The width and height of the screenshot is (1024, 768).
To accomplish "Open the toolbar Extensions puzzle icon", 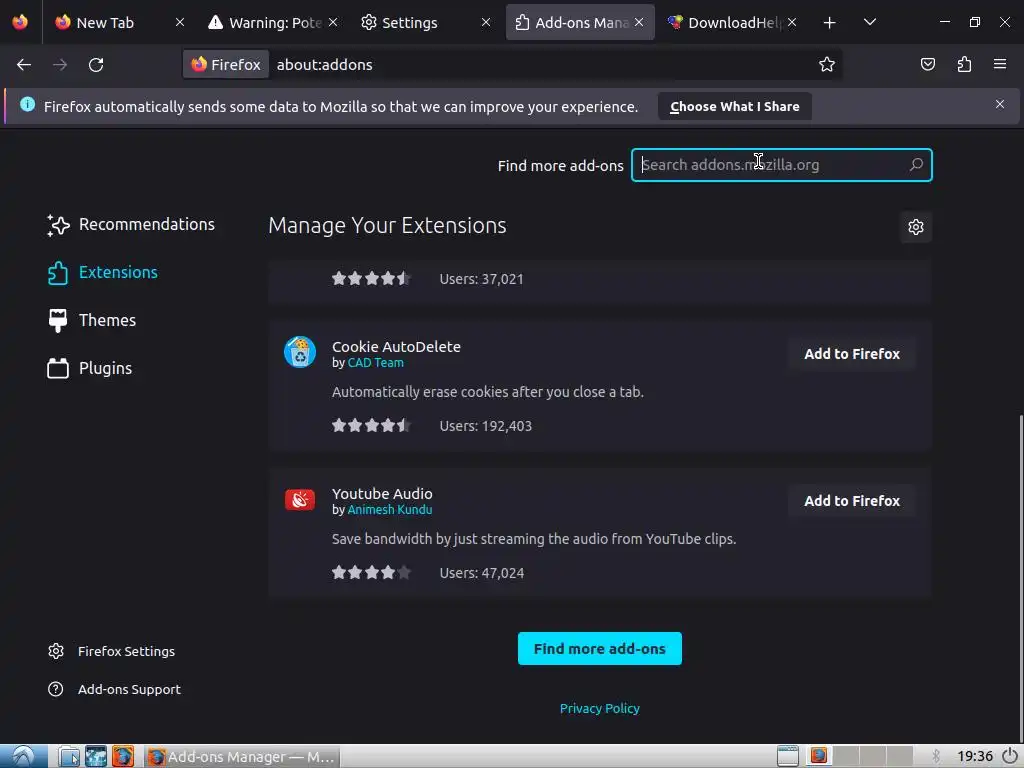I will 964,64.
